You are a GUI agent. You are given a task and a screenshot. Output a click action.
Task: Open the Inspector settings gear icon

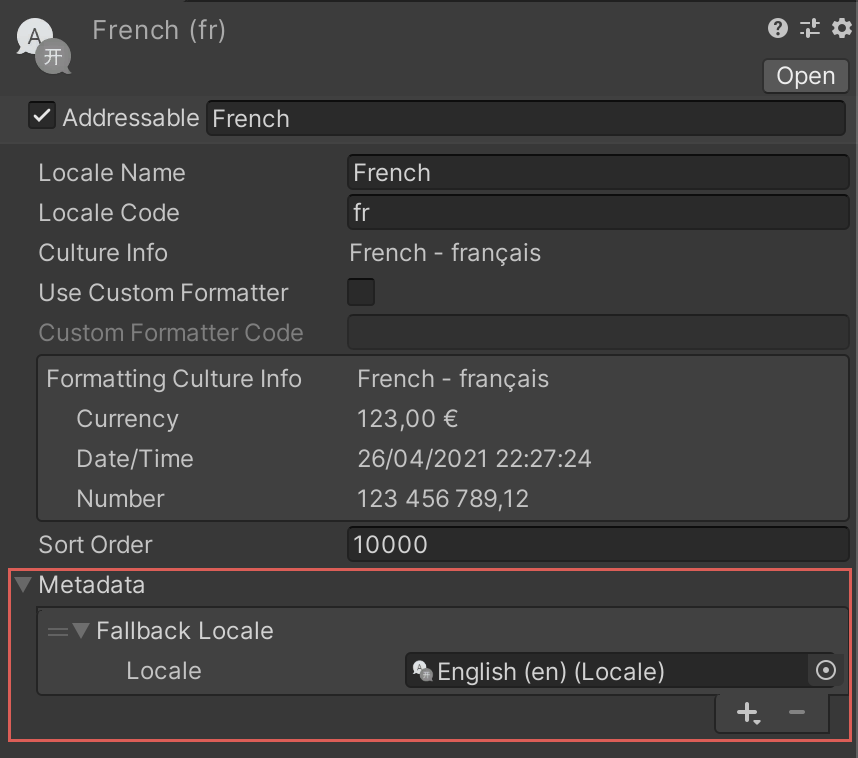point(842,28)
